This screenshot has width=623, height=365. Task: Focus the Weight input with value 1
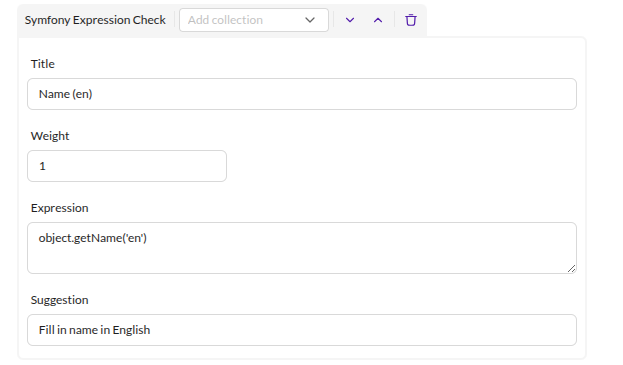127,166
